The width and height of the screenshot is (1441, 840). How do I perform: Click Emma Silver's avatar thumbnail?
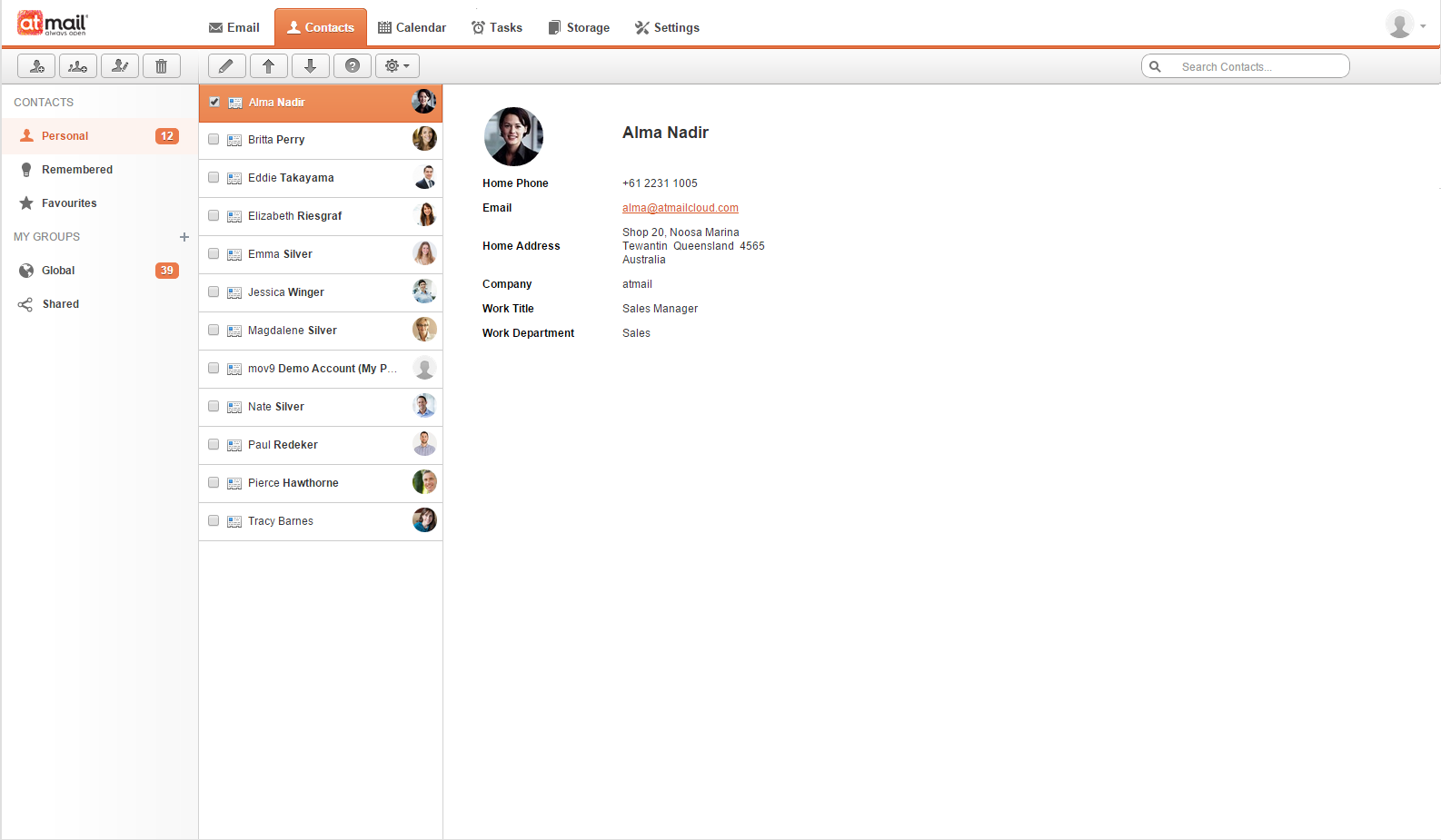(x=424, y=253)
